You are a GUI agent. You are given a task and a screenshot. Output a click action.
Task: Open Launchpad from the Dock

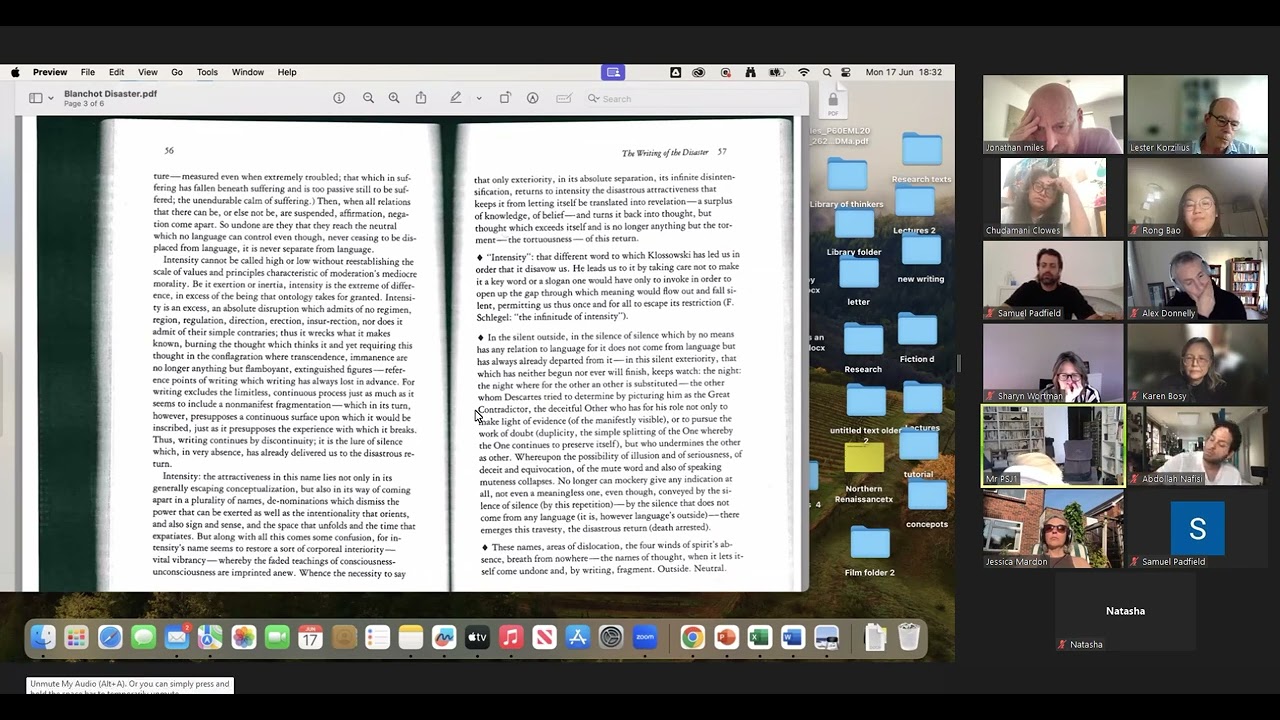[76, 637]
